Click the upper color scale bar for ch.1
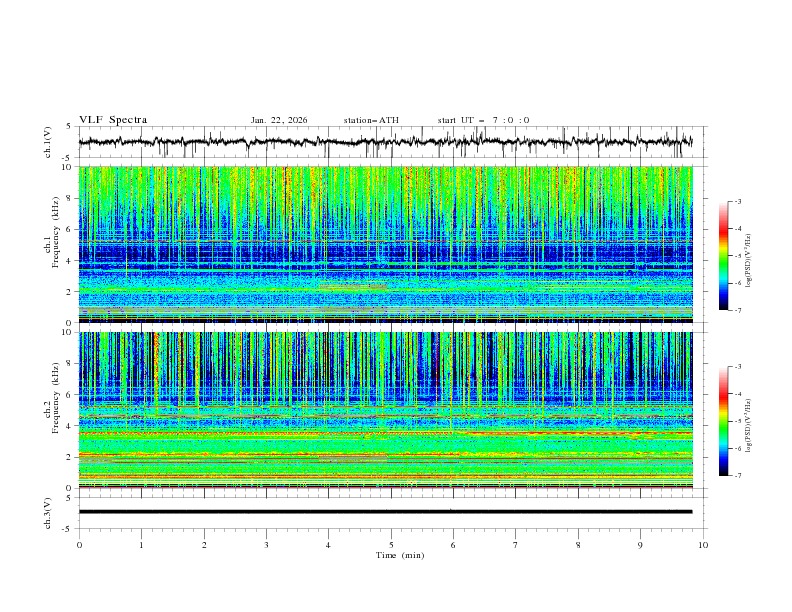The image size is (792, 612). point(723,256)
